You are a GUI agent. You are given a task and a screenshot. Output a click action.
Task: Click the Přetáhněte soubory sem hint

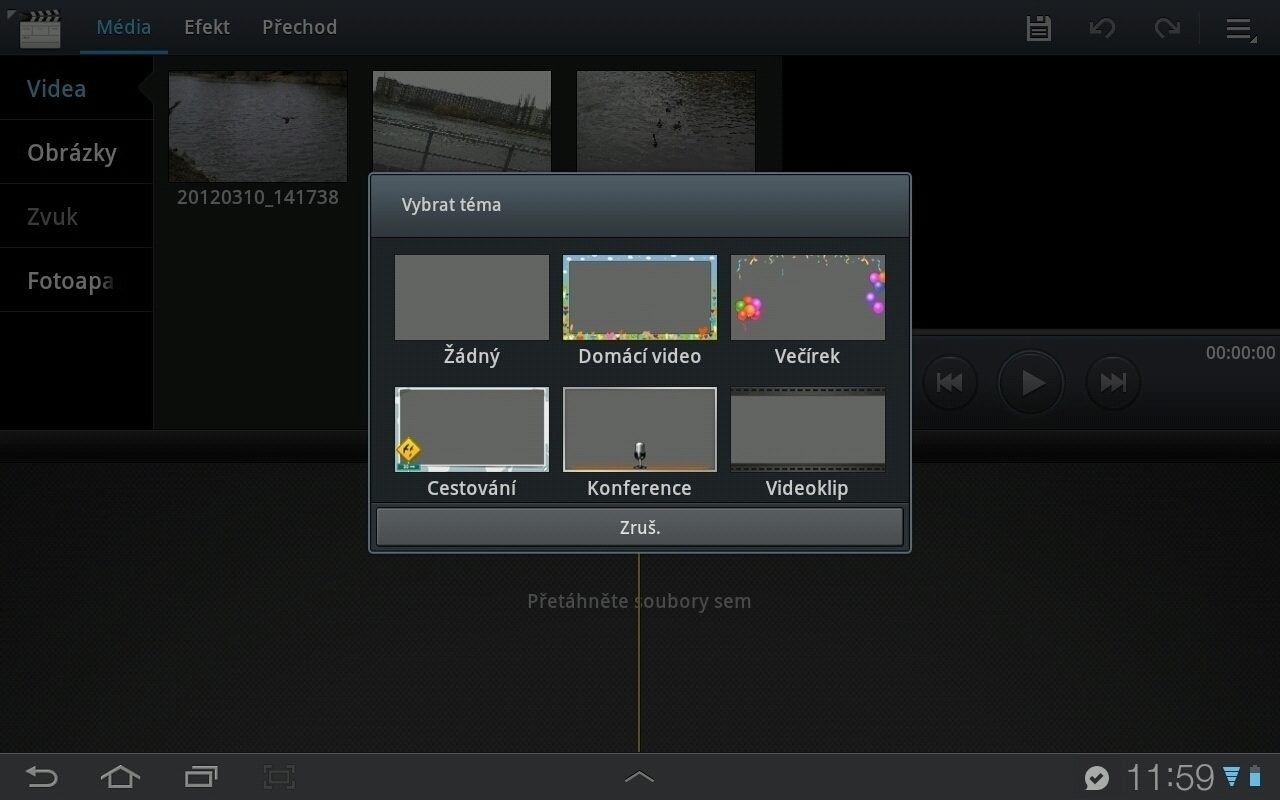[x=639, y=602]
